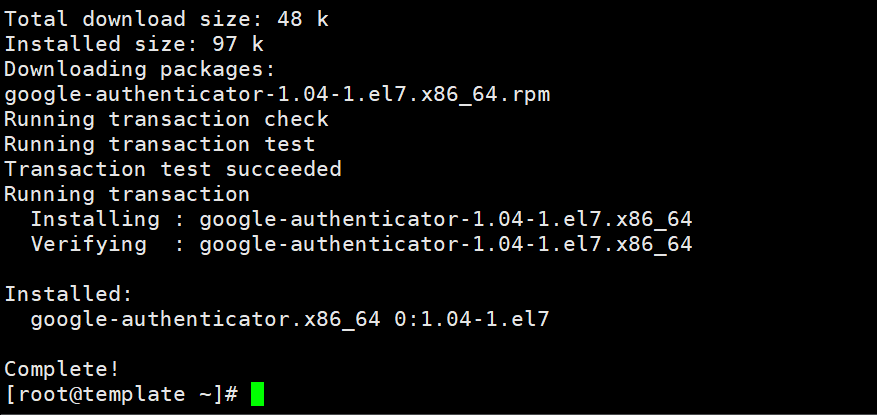Click the "Installed size" label text
The height and width of the screenshot is (415, 877).
point(88,44)
